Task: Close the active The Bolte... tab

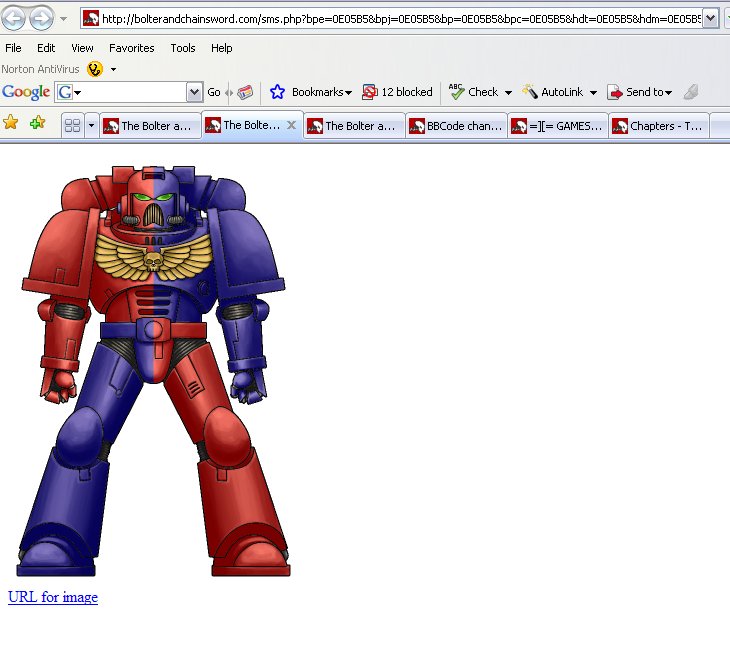Action: coord(291,125)
